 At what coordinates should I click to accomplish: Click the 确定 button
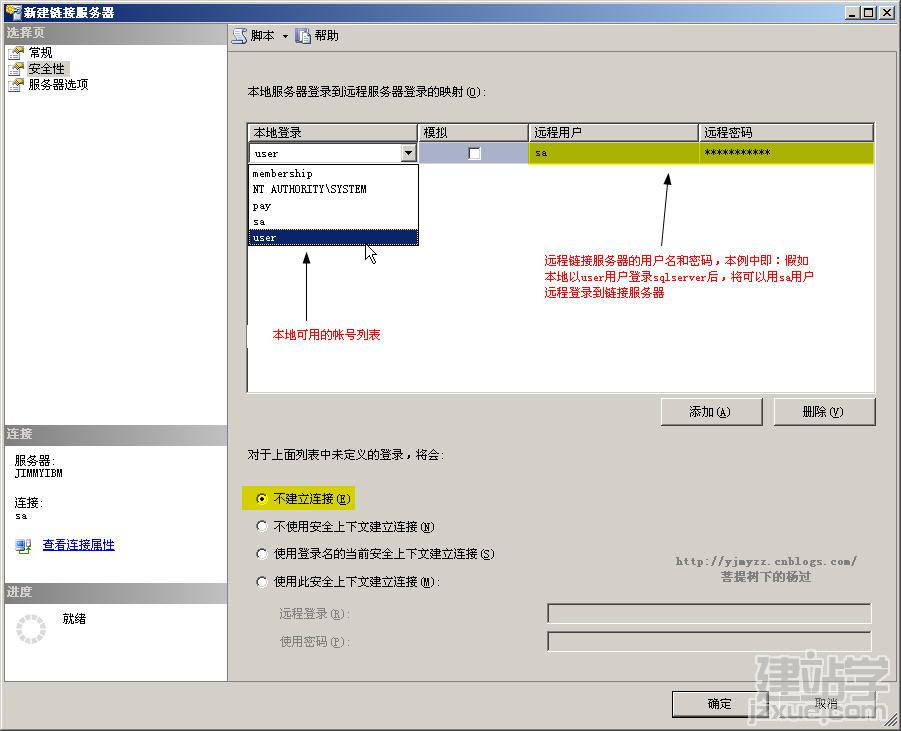[x=718, y=704]
